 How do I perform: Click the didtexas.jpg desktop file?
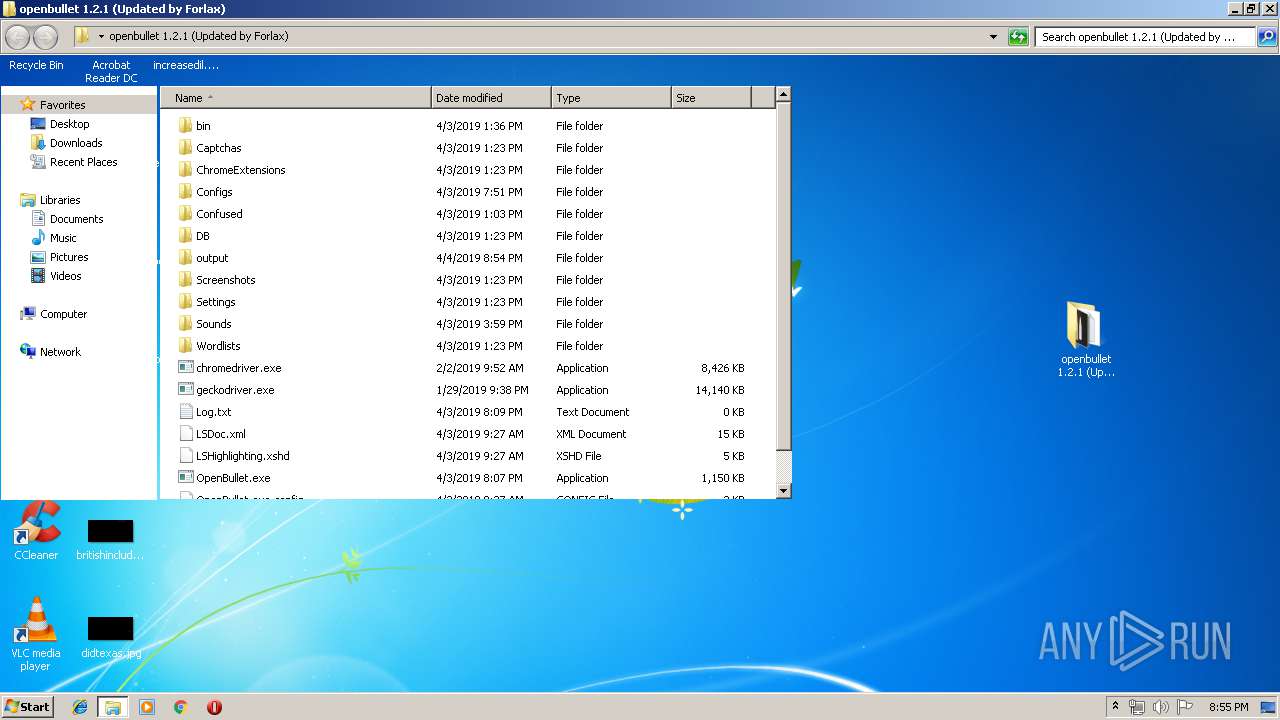111,638
